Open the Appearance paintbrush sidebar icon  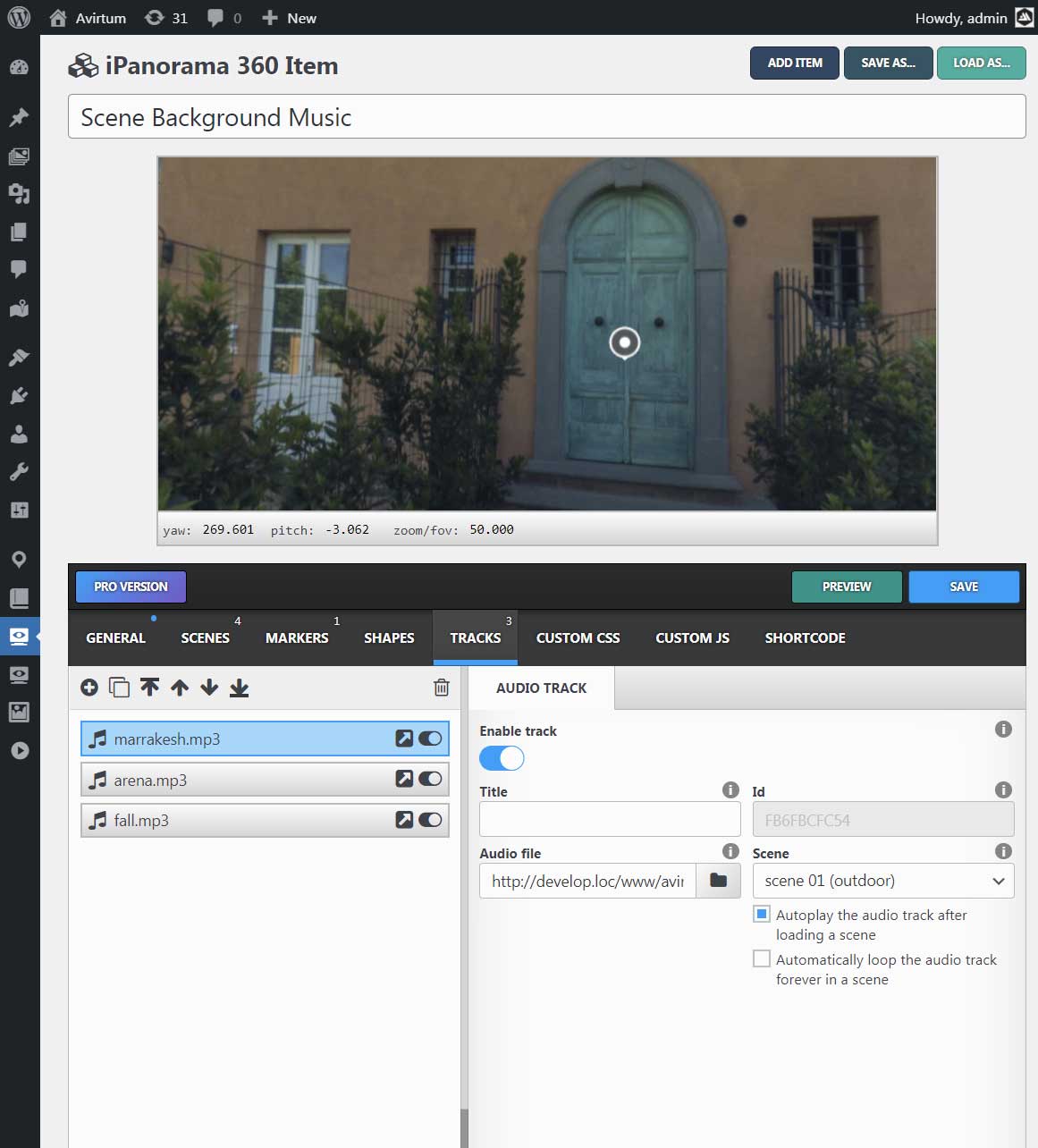pos(19,358)
